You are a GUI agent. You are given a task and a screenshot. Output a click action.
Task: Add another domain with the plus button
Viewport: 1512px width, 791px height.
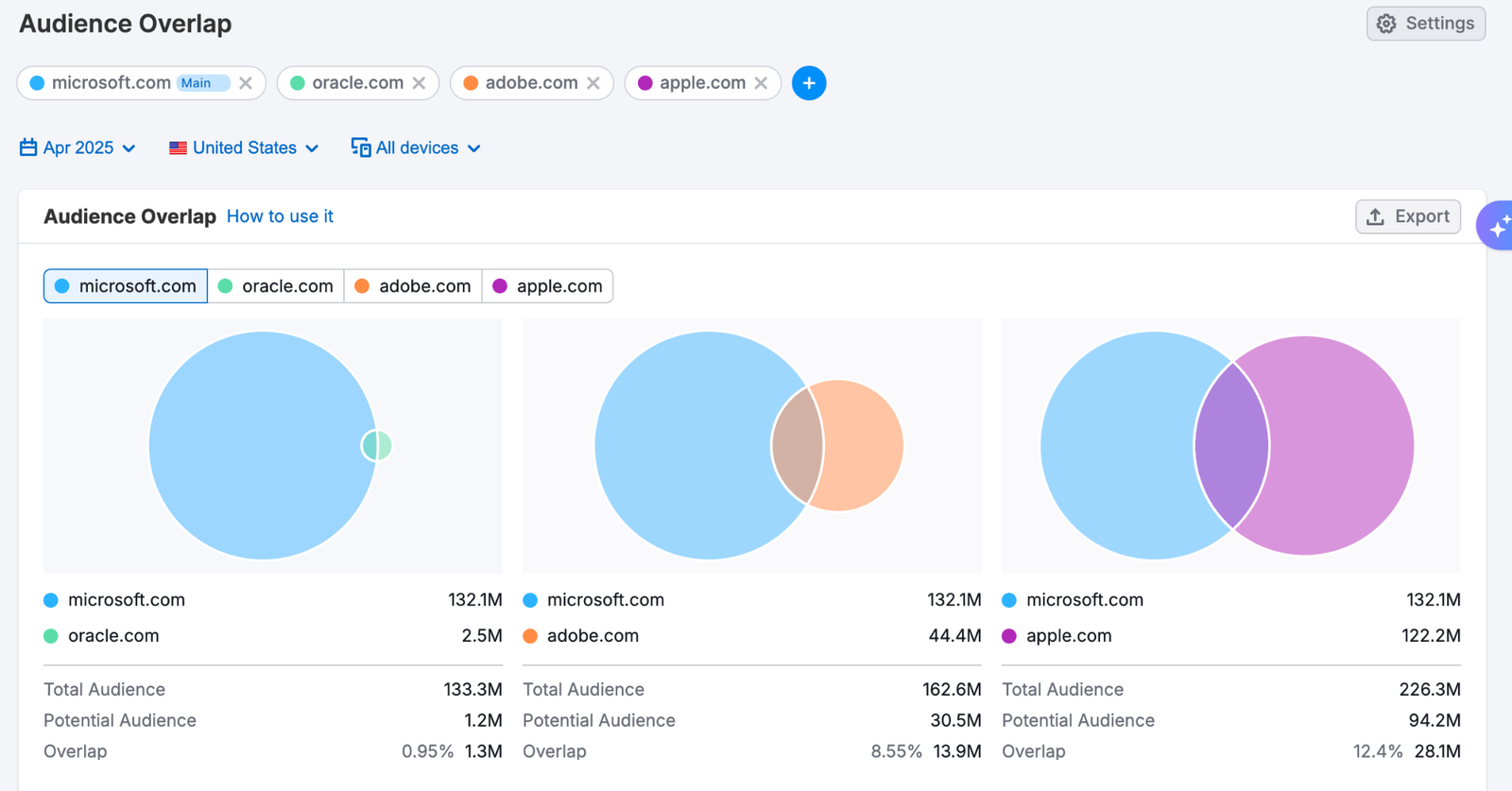pos(809,83)
